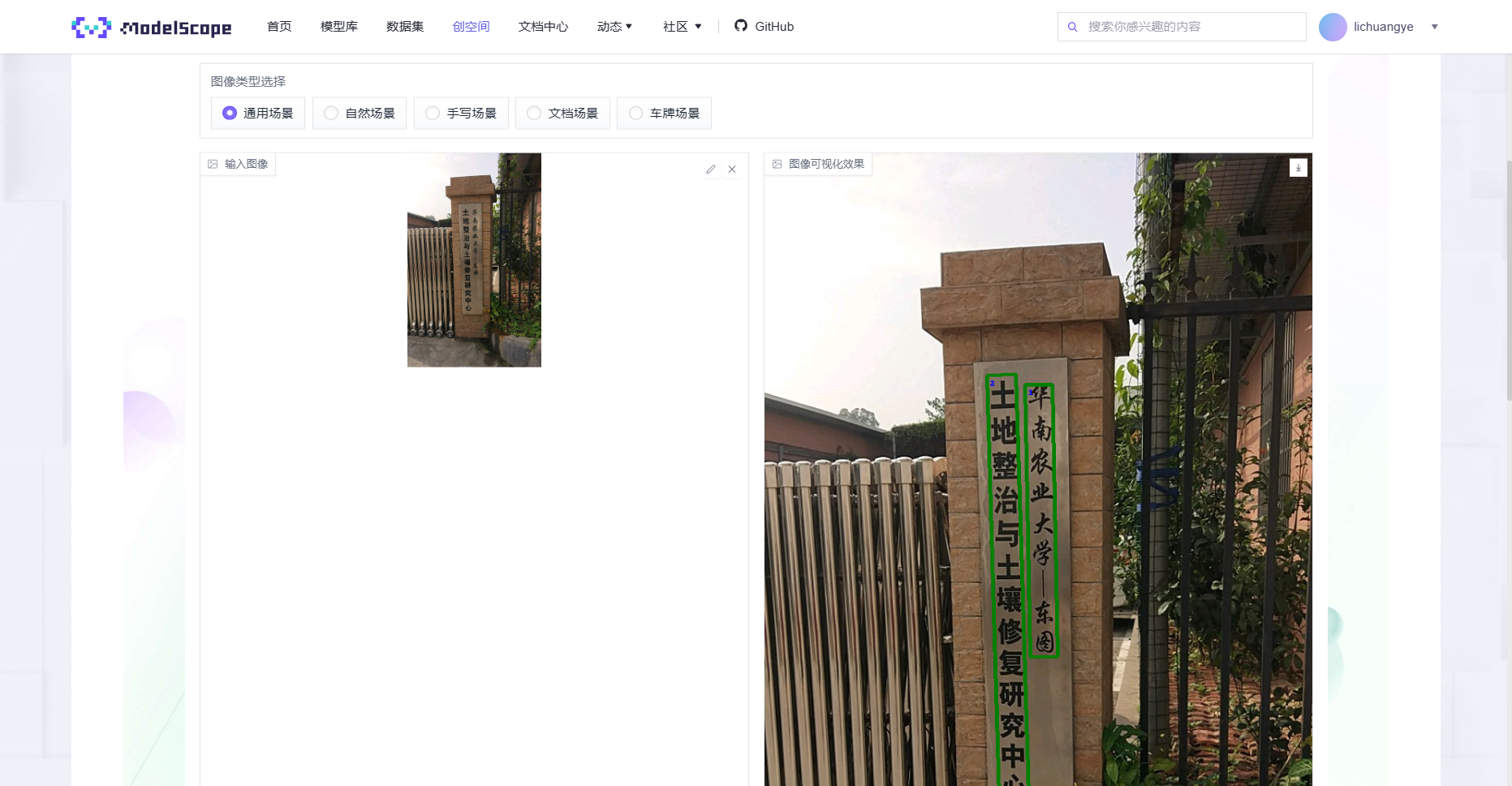Click the uploaded input image thumbnail
The image size is (1512, 786).
pos(474,260)
